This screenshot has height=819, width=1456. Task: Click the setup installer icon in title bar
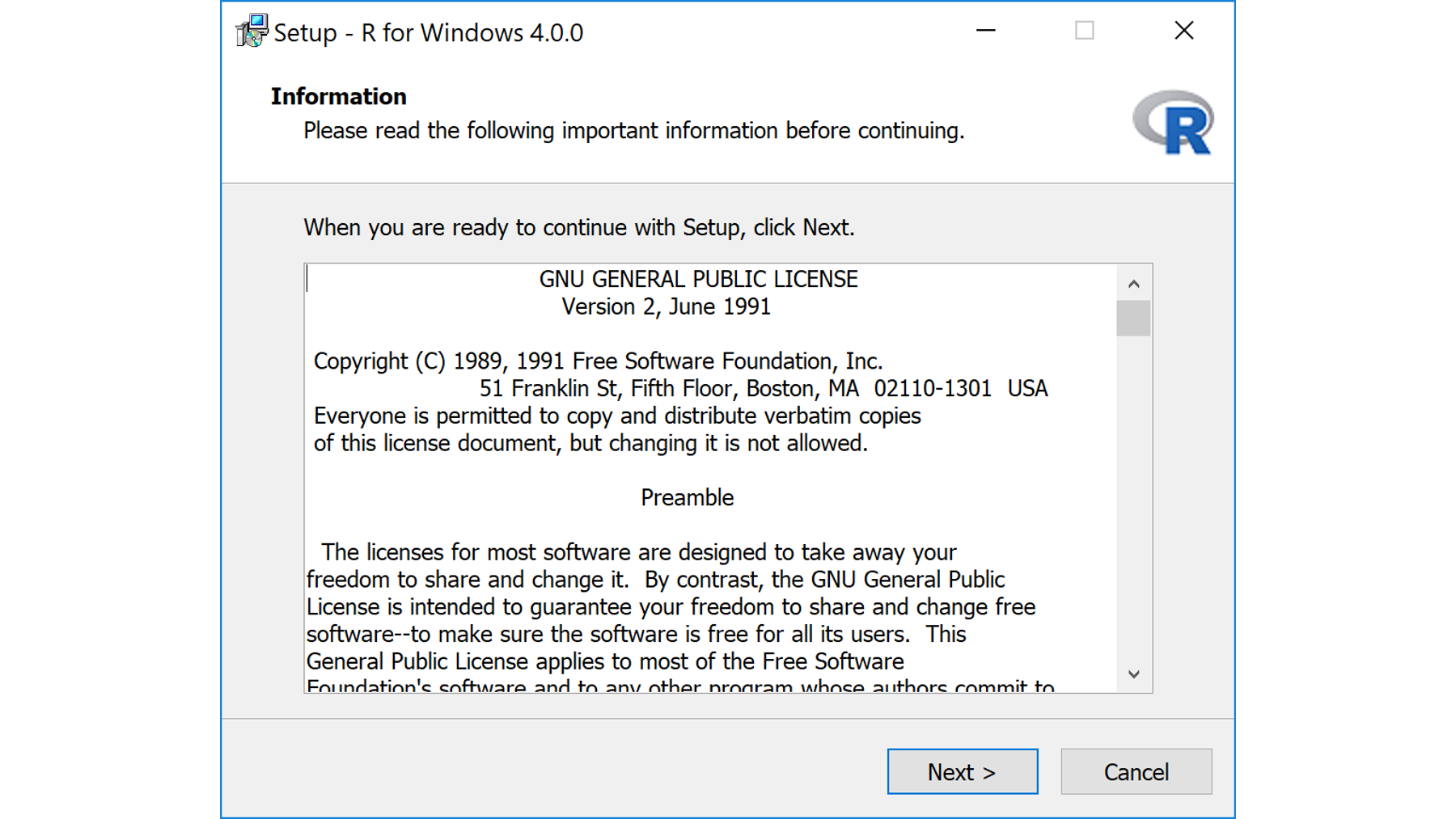[252, 31]
